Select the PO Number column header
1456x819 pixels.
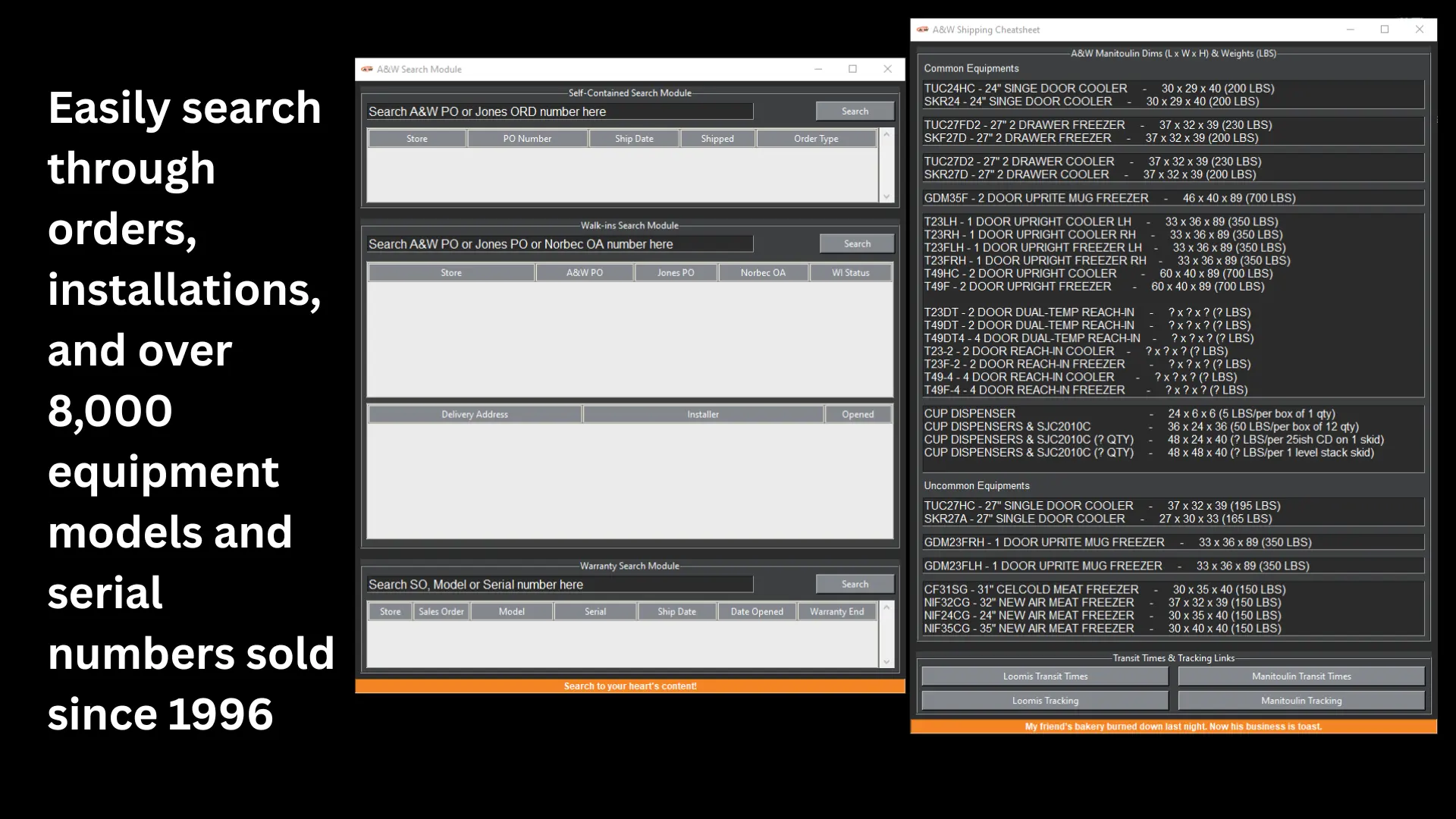click(527, 138)
